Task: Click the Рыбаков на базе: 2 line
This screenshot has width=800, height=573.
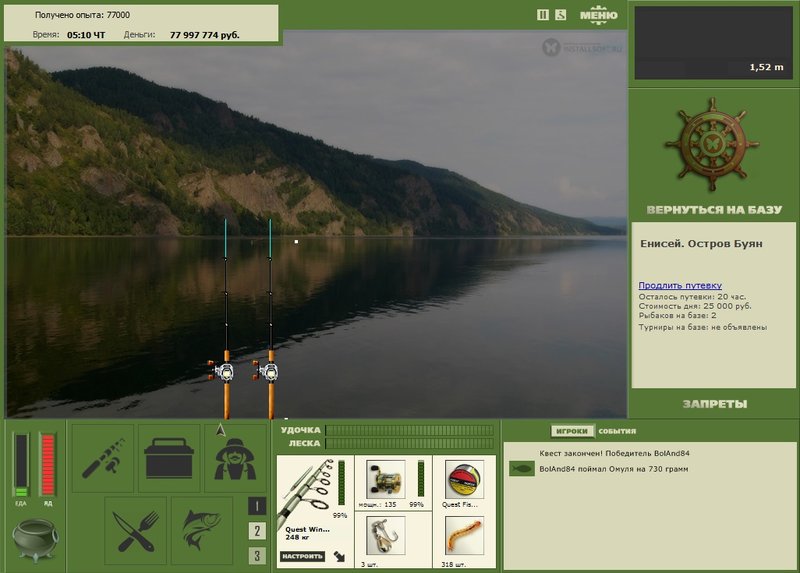Action: pos(677,315)
